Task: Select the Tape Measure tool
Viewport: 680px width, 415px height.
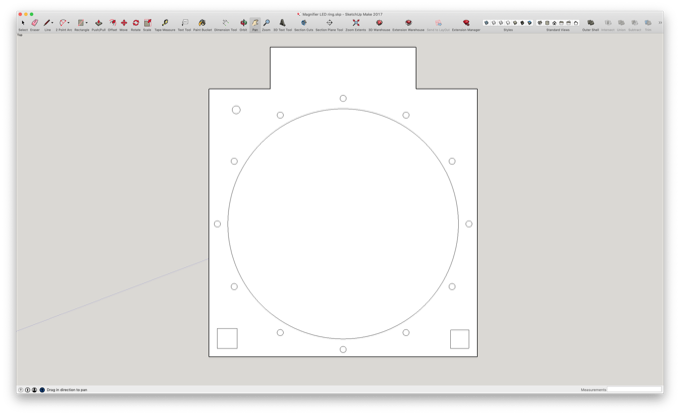Action: tap(165, 23)
